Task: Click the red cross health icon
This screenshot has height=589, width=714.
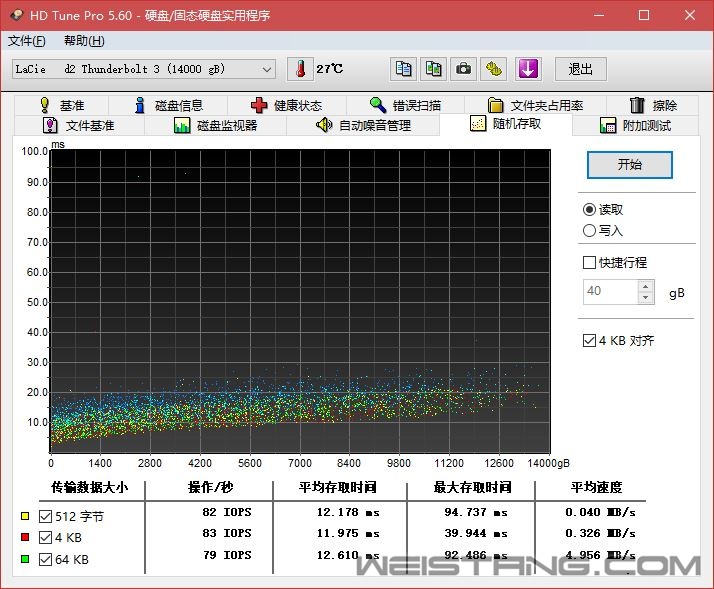Action: point(259,105)
